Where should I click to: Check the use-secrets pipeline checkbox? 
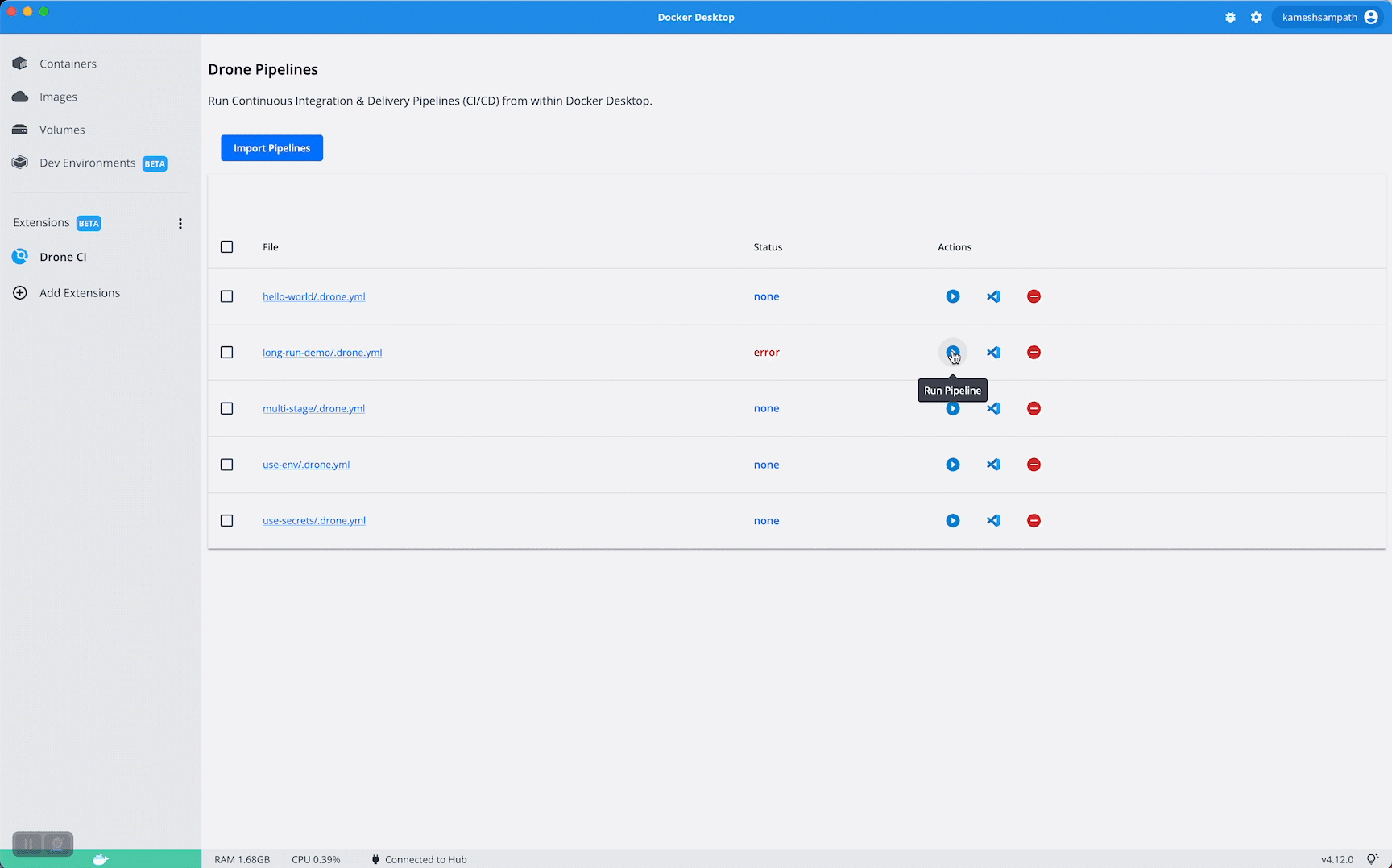(x=227, y=521)
